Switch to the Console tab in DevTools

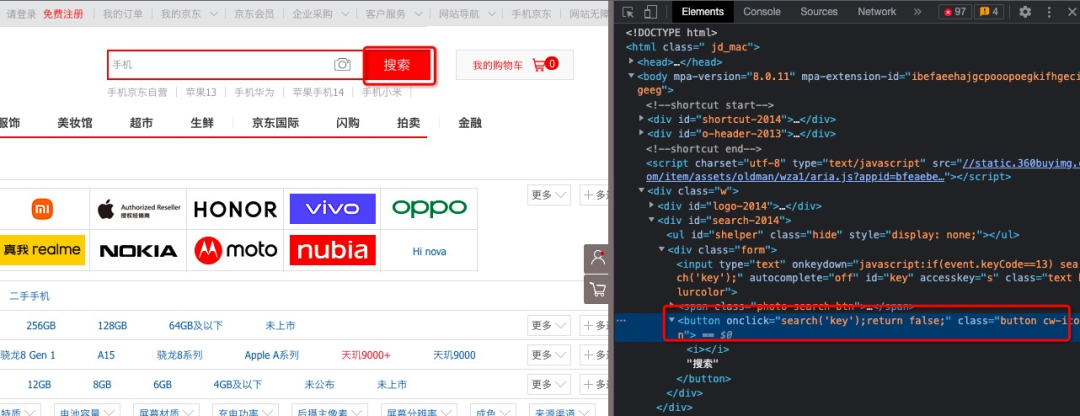[762, 12]
